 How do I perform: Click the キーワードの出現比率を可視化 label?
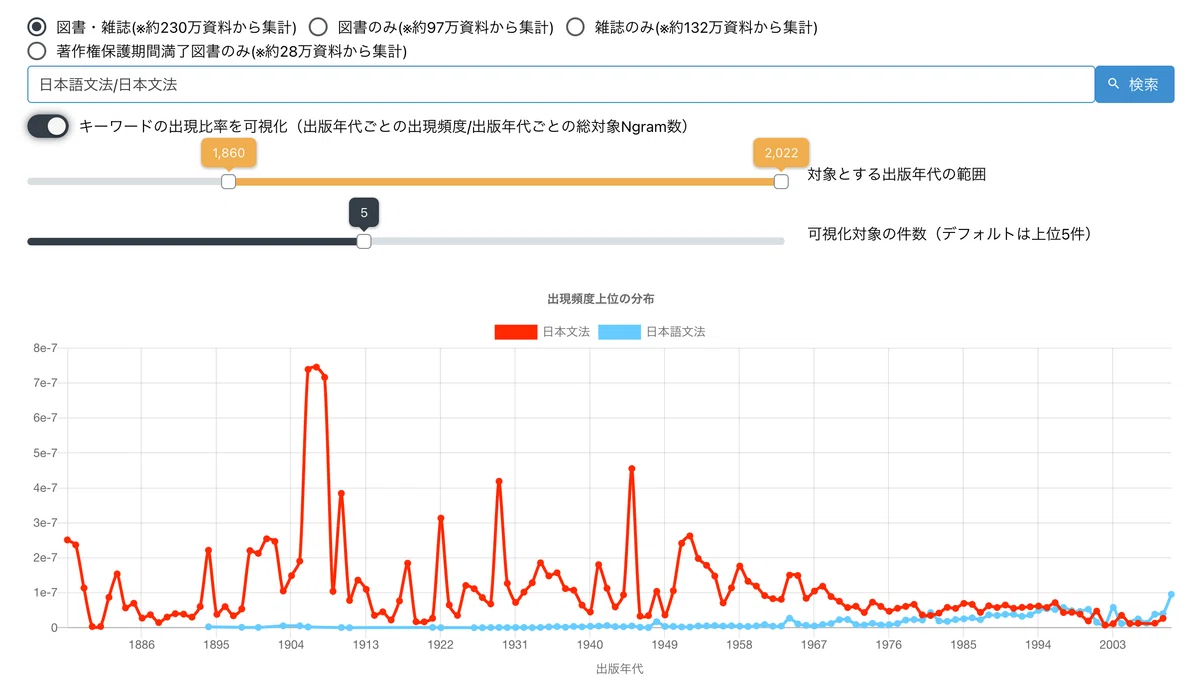(383, 126)
